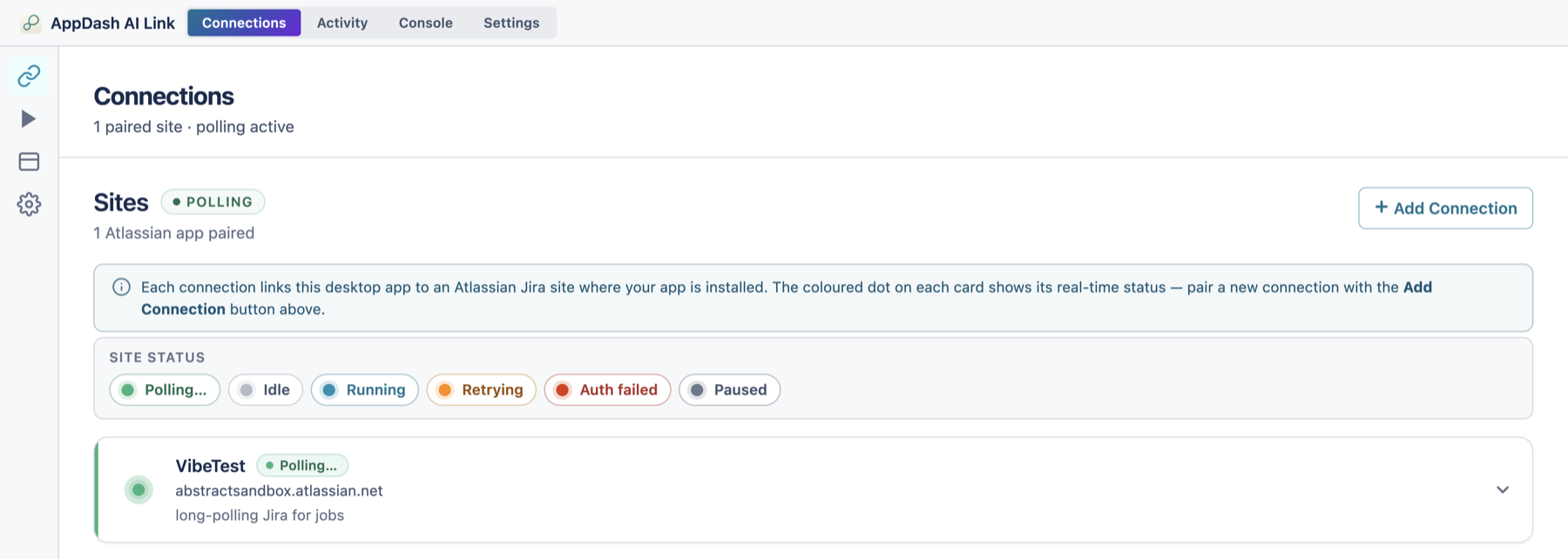Screen dimensions: 1568x559
Task: Open Activity via sidebar play icon
Action: tap(29, 118)
